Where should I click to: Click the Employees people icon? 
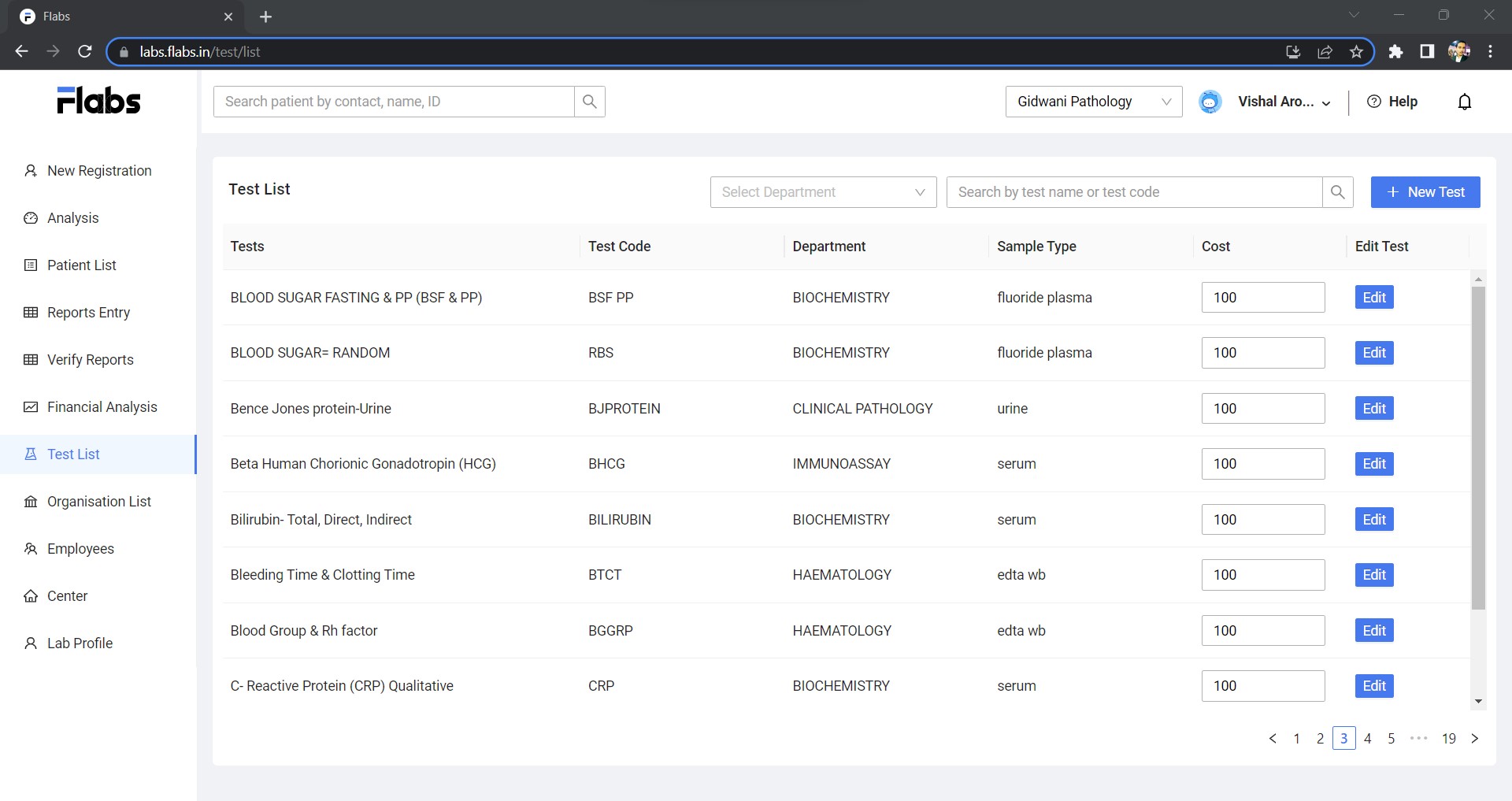(30, 549)
